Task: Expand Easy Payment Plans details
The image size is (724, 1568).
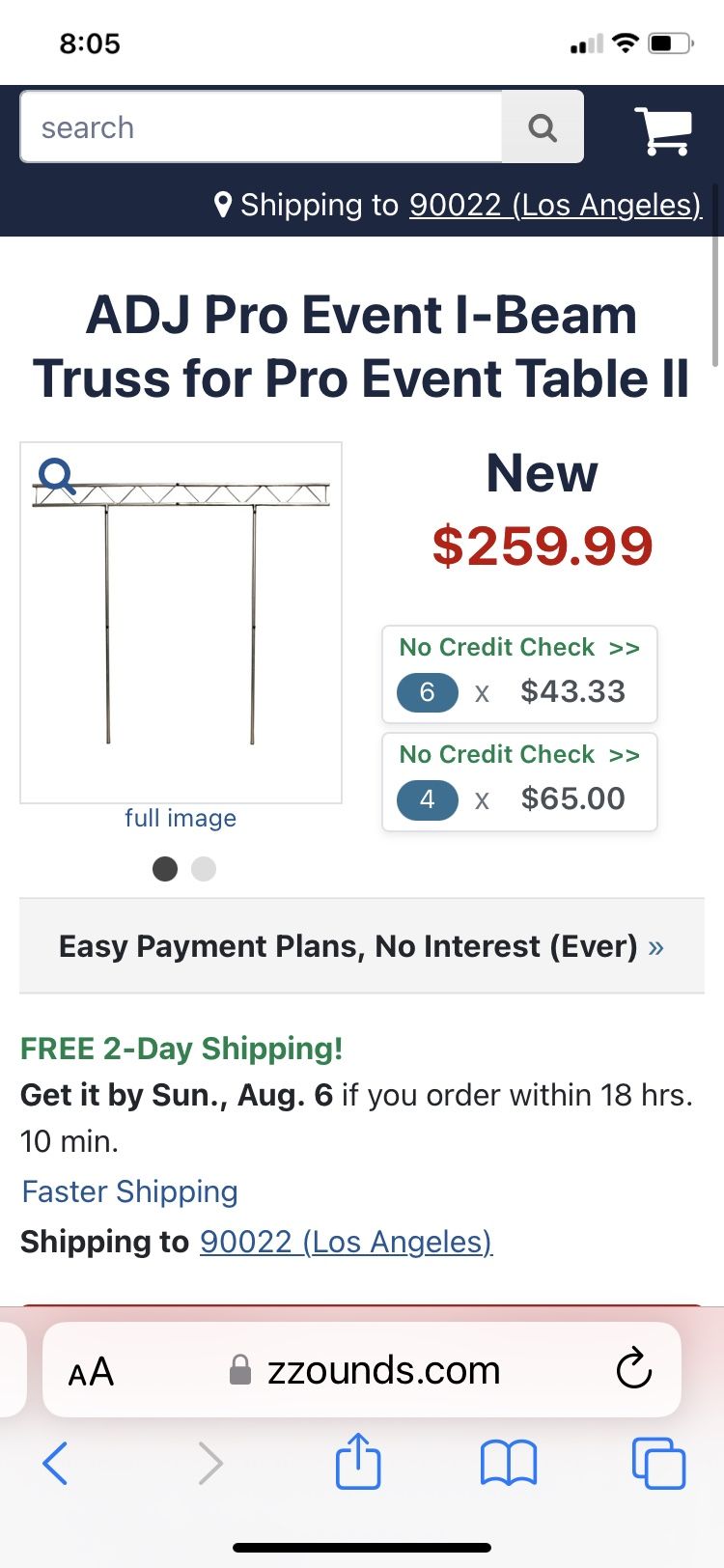Action: pos(362,946)
